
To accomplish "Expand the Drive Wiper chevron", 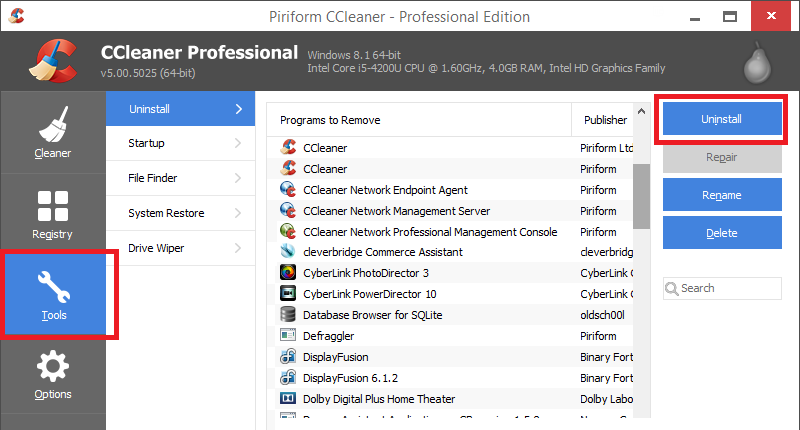I will [238, 248].
